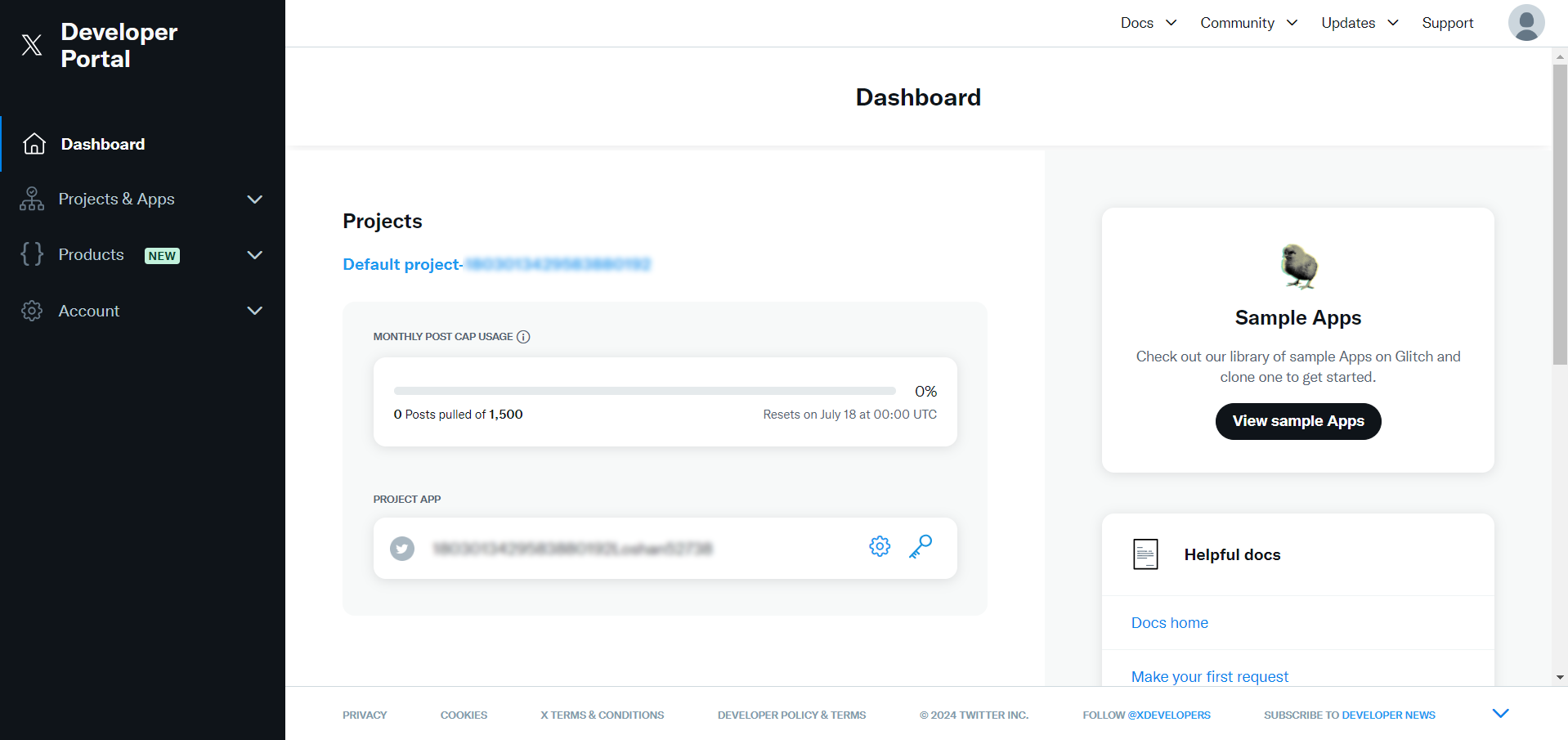This screenshot has width=1568, height=740.
Task: Open the Docs home link
Action: point(1169,623)
